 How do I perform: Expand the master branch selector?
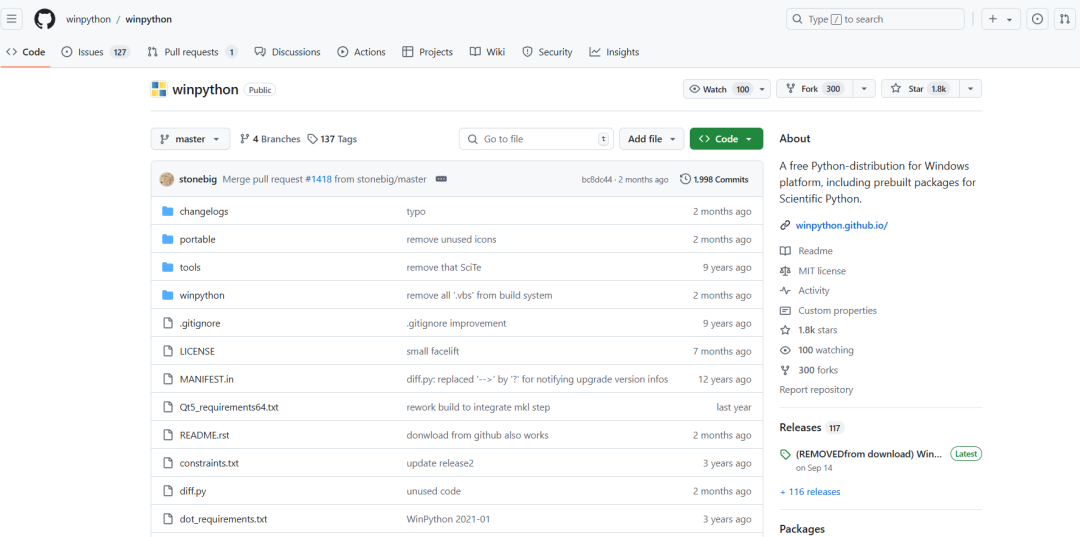[x=190, y=139]
